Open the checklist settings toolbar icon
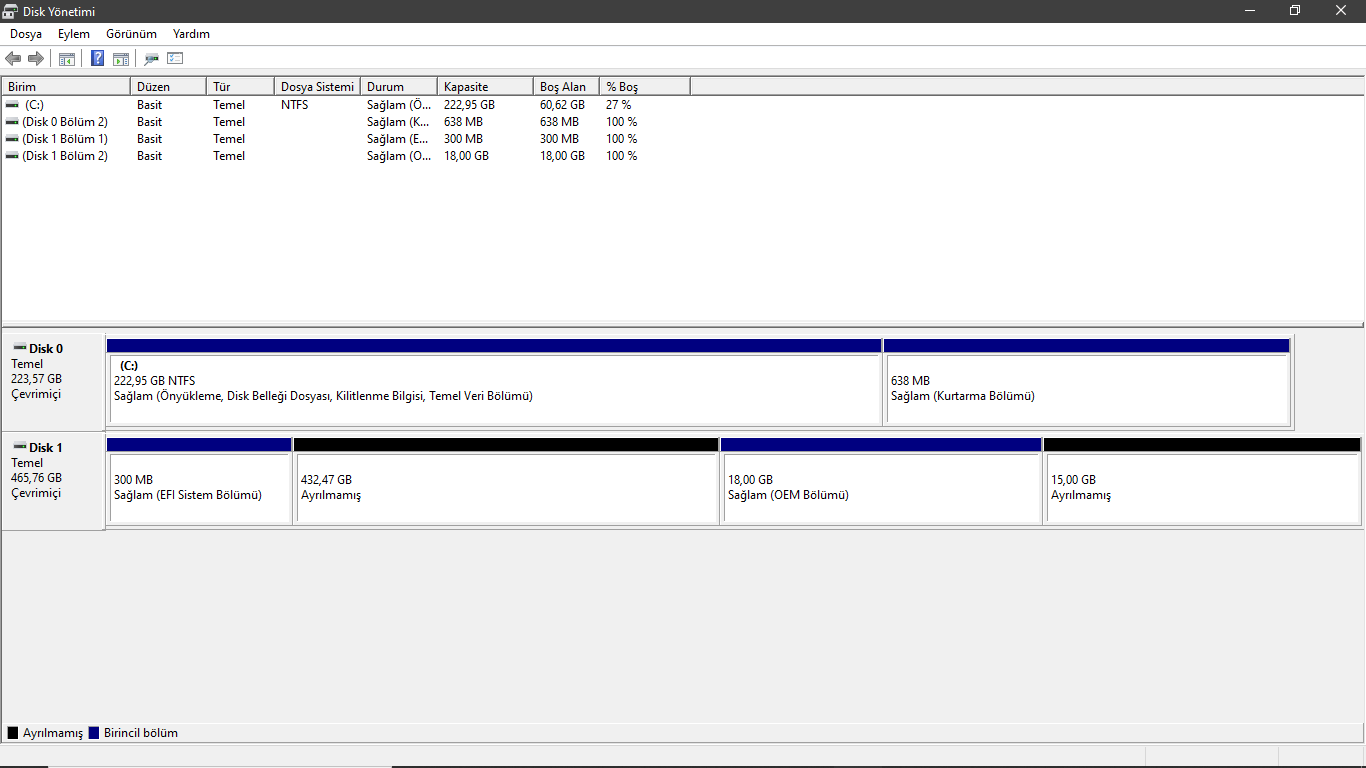 (175, 59)
